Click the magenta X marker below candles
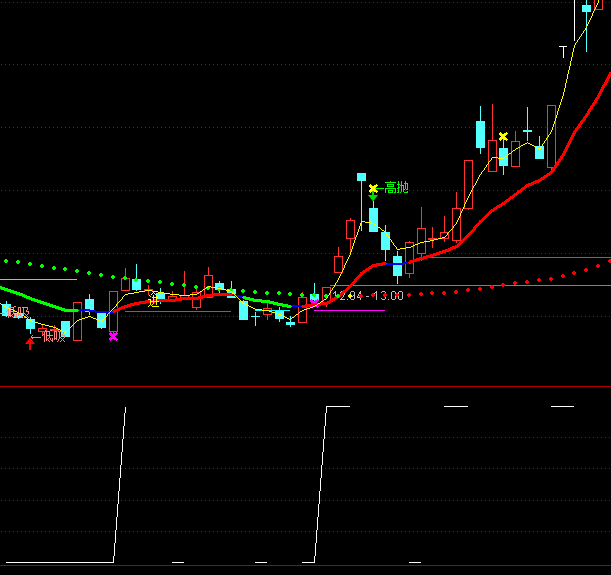Screen dimensions: 611x575 tap(113, 337)
